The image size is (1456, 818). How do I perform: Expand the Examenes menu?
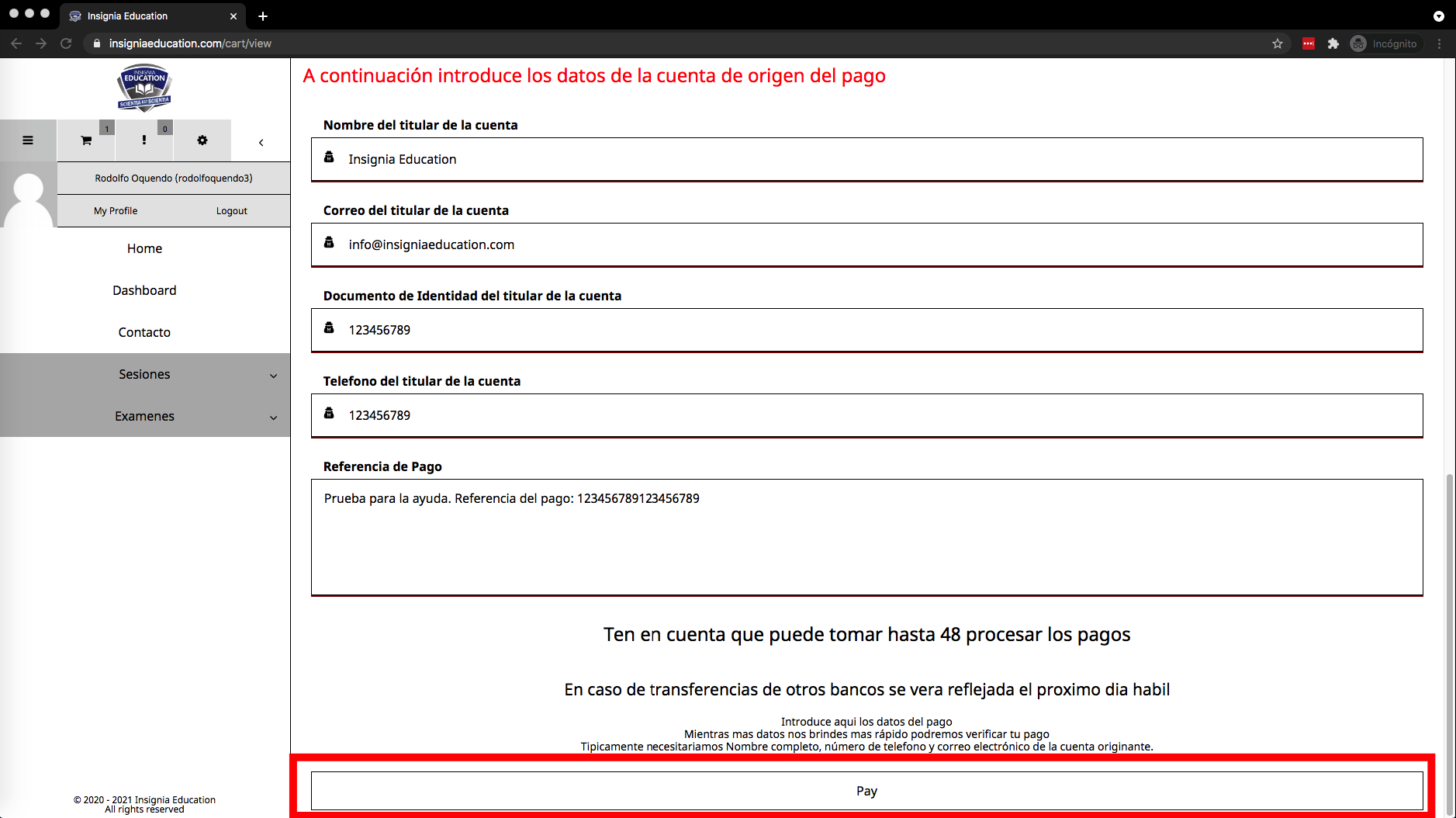pyautogui.click(x=145, y=416)
